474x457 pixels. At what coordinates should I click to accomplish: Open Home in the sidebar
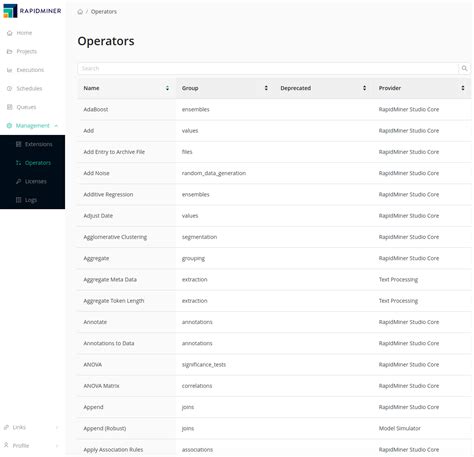coord(24,33)
